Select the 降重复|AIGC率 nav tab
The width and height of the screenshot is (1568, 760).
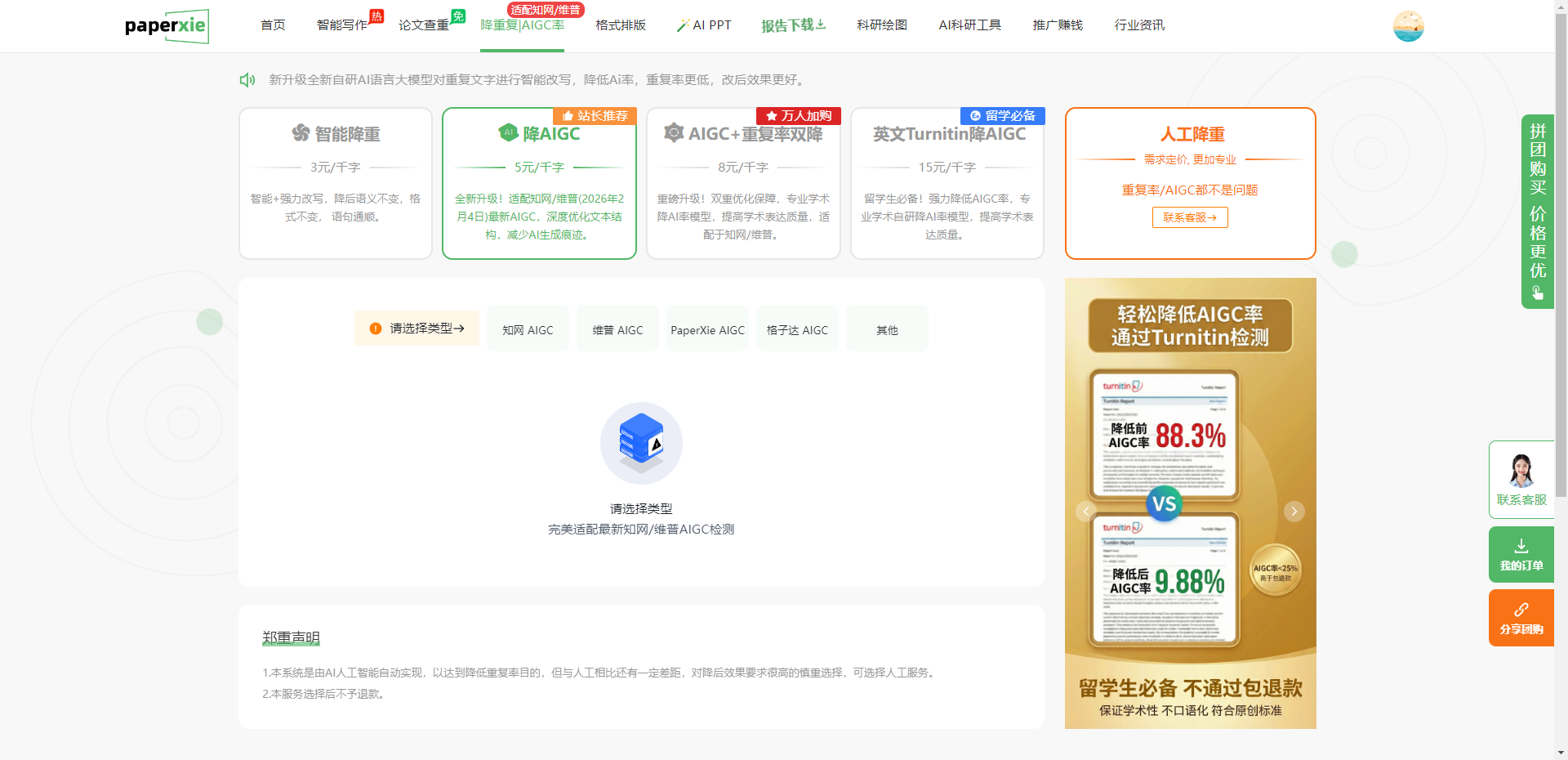point(522,25)
